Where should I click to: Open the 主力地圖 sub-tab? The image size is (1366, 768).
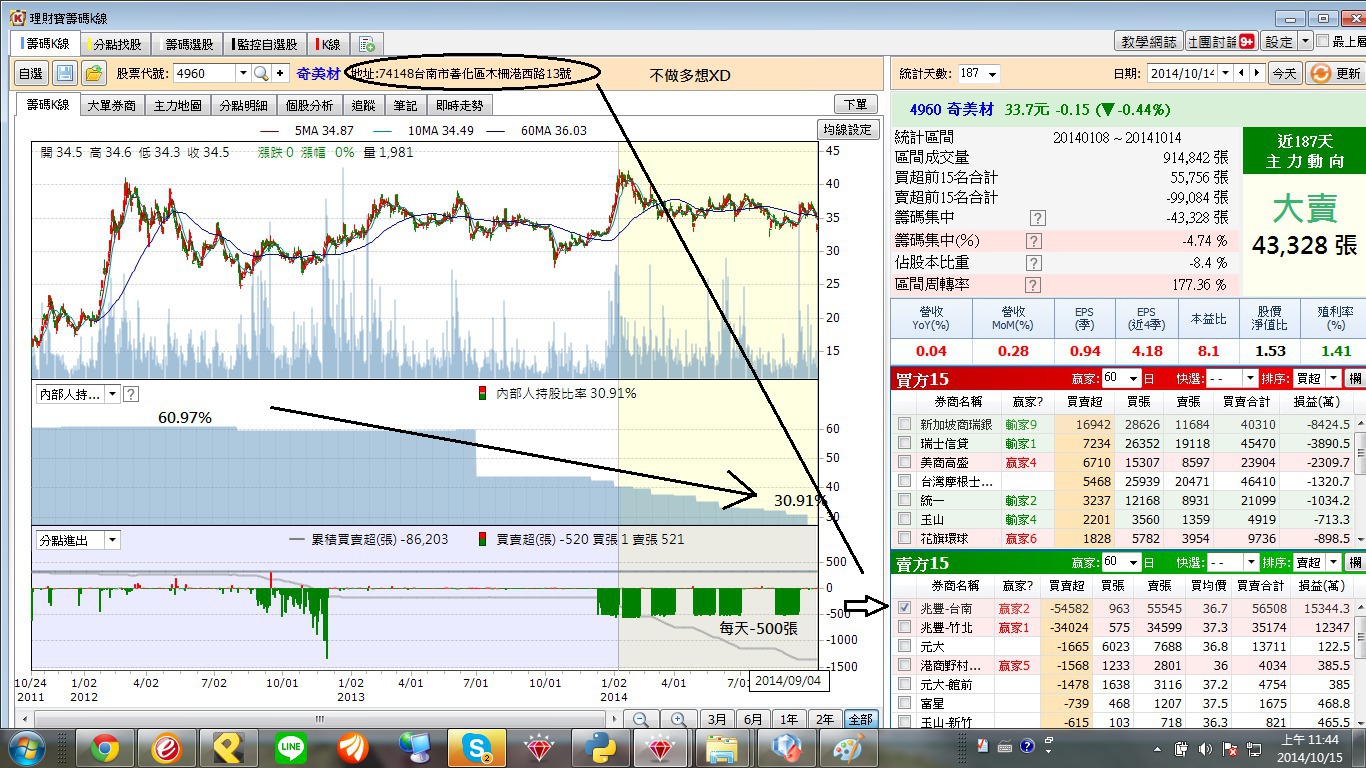click(x=177, y=105)
